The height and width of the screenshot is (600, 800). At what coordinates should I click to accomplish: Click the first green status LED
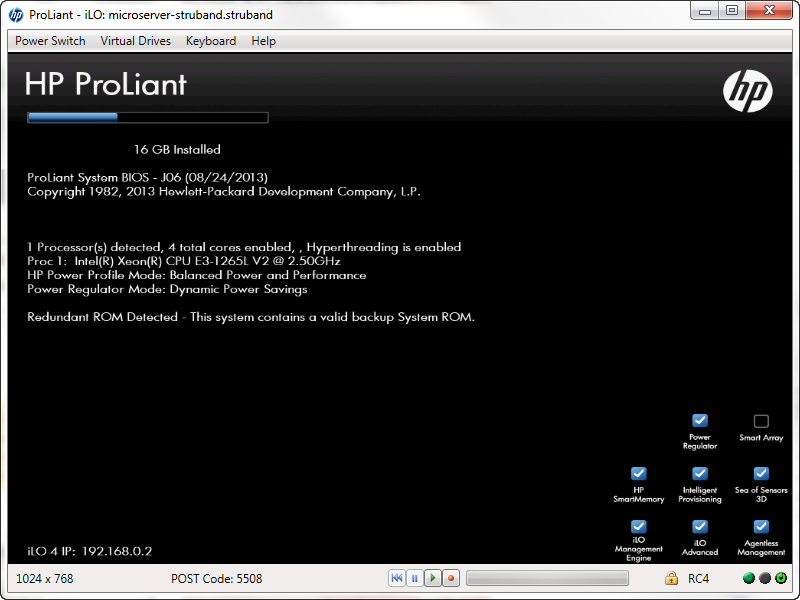[749, 578]
